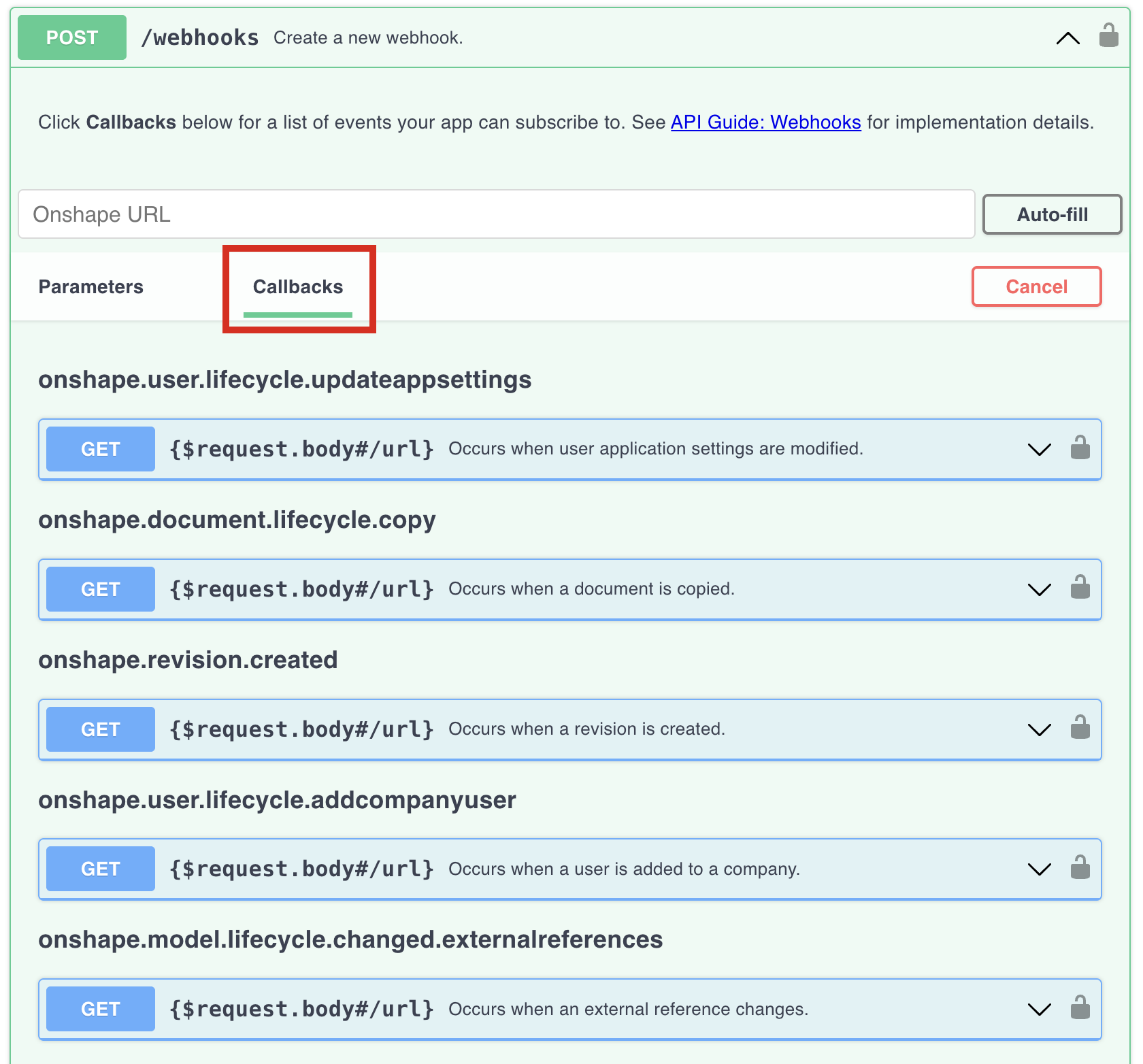
Task: Click GET badge on 'user is added to a company' row
Action: click(x=101, y=869)
